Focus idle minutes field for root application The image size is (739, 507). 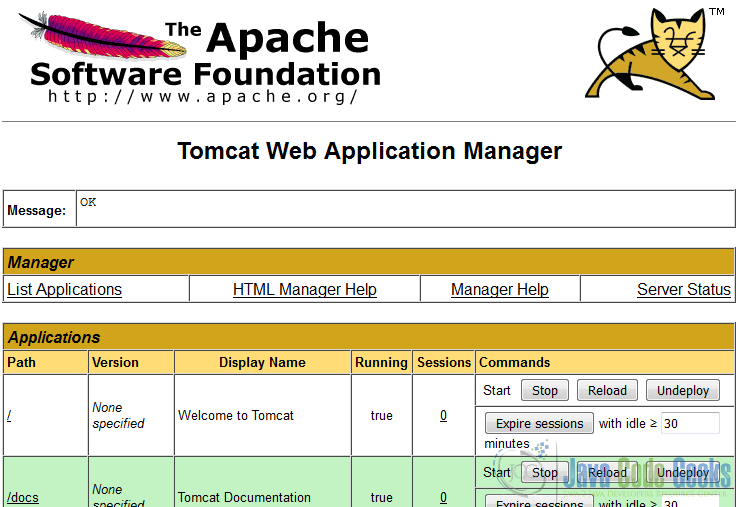[x=690, y=423]
